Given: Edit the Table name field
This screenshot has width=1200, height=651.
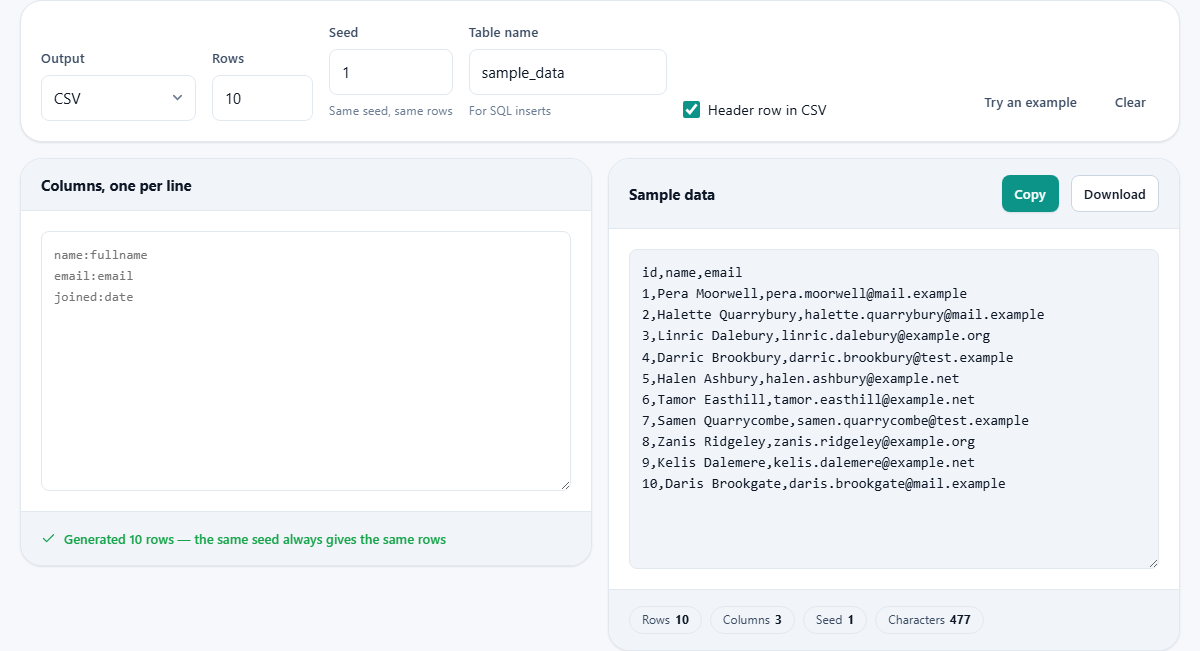Looking at the screenshot, I should tap(567, 72).
